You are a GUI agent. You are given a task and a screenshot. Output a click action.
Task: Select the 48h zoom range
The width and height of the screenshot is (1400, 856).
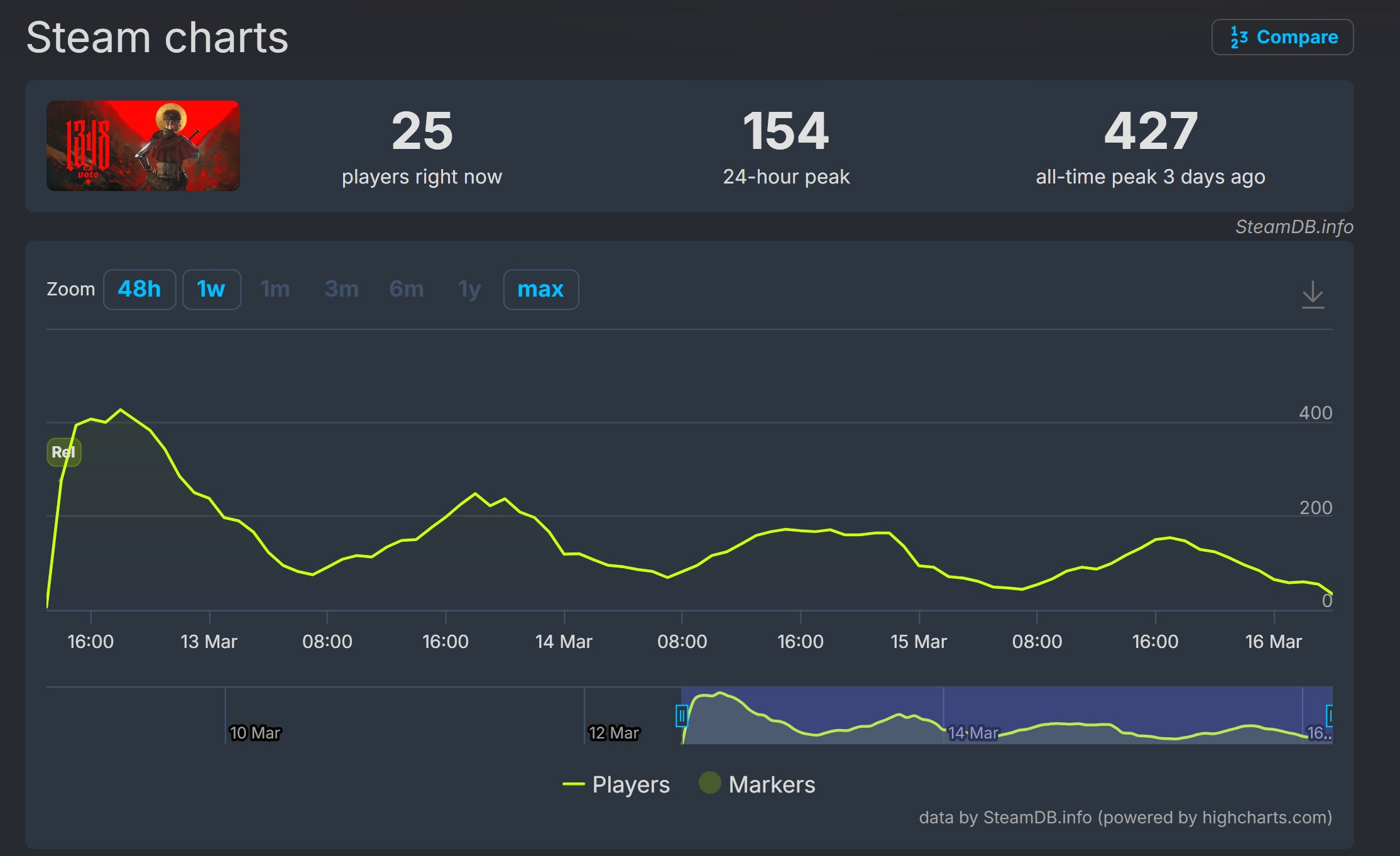[139, 289]
